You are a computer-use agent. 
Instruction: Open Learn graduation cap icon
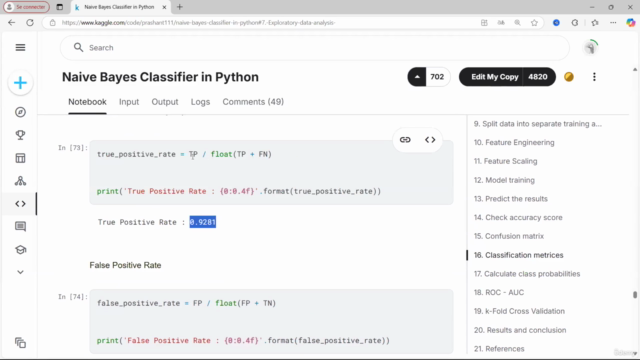20,249
